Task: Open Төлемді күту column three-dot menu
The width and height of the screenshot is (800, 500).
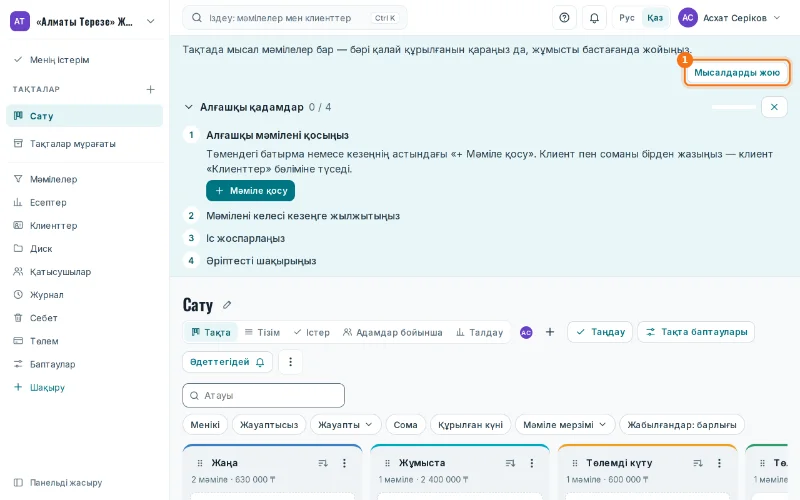Action: (x=719, y=463)
